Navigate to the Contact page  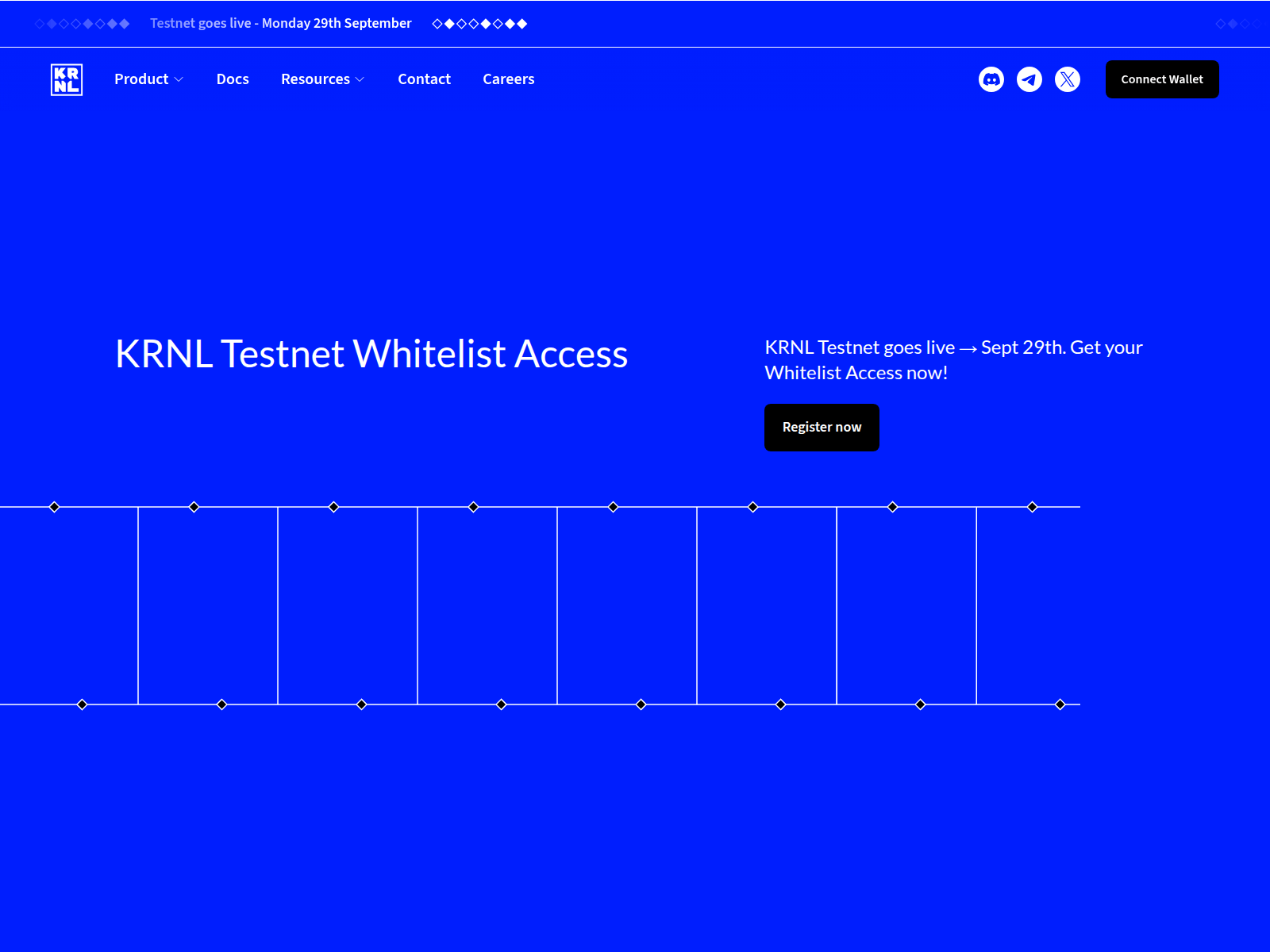click(x=424, y=79)
